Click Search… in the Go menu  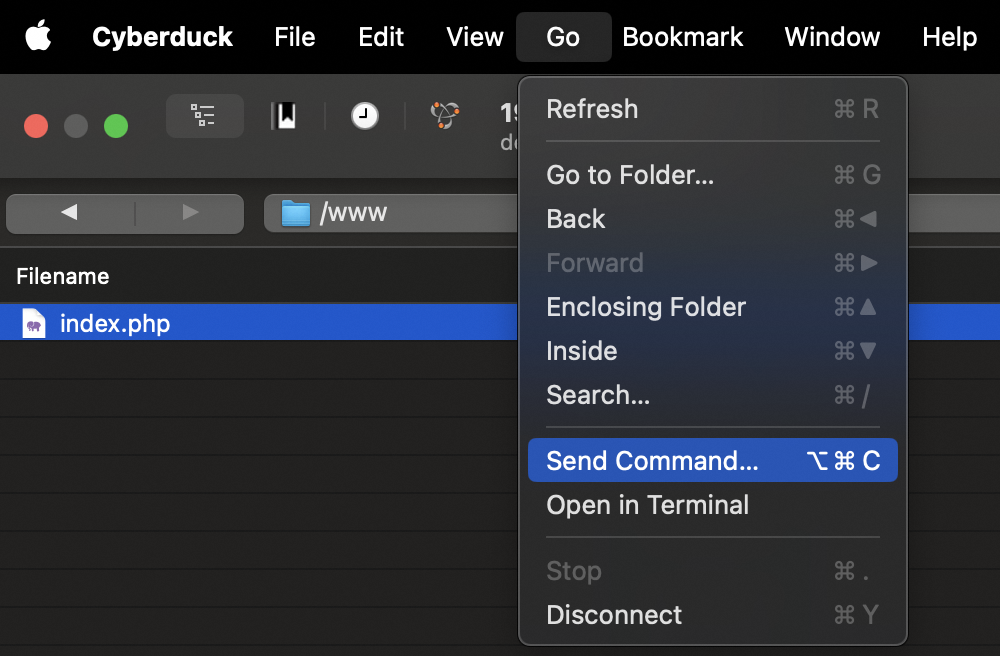pos(598,395)
